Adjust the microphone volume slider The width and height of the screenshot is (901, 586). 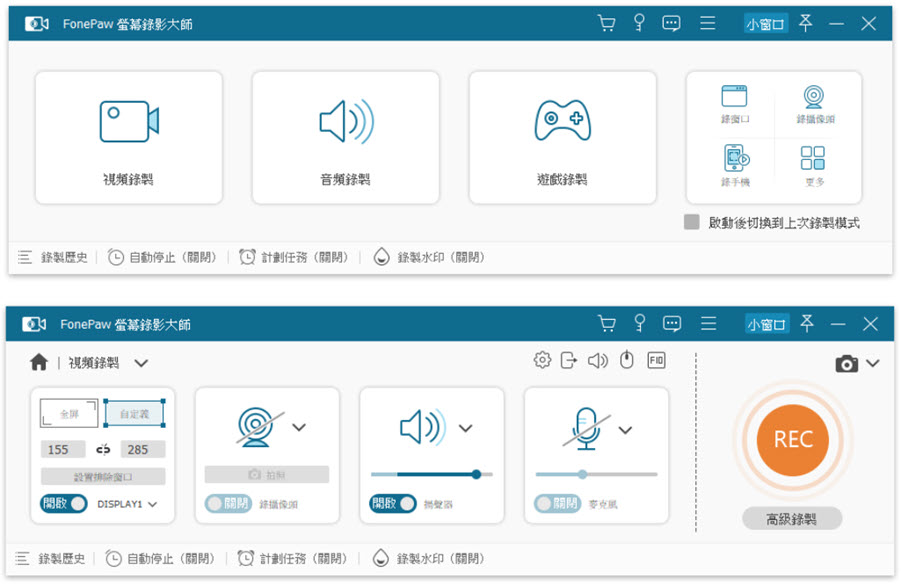pos(596,475)
